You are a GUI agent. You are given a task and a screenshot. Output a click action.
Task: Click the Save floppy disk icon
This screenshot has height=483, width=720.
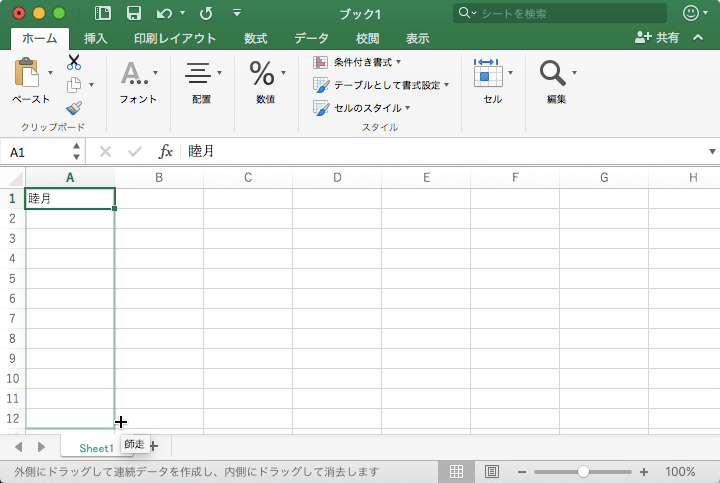134,13
